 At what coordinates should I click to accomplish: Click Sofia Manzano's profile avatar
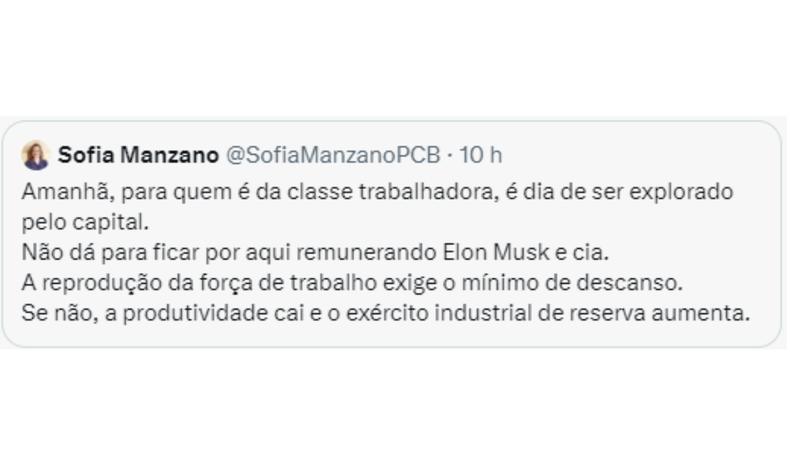pyautogui.click(x=36, y=155)
